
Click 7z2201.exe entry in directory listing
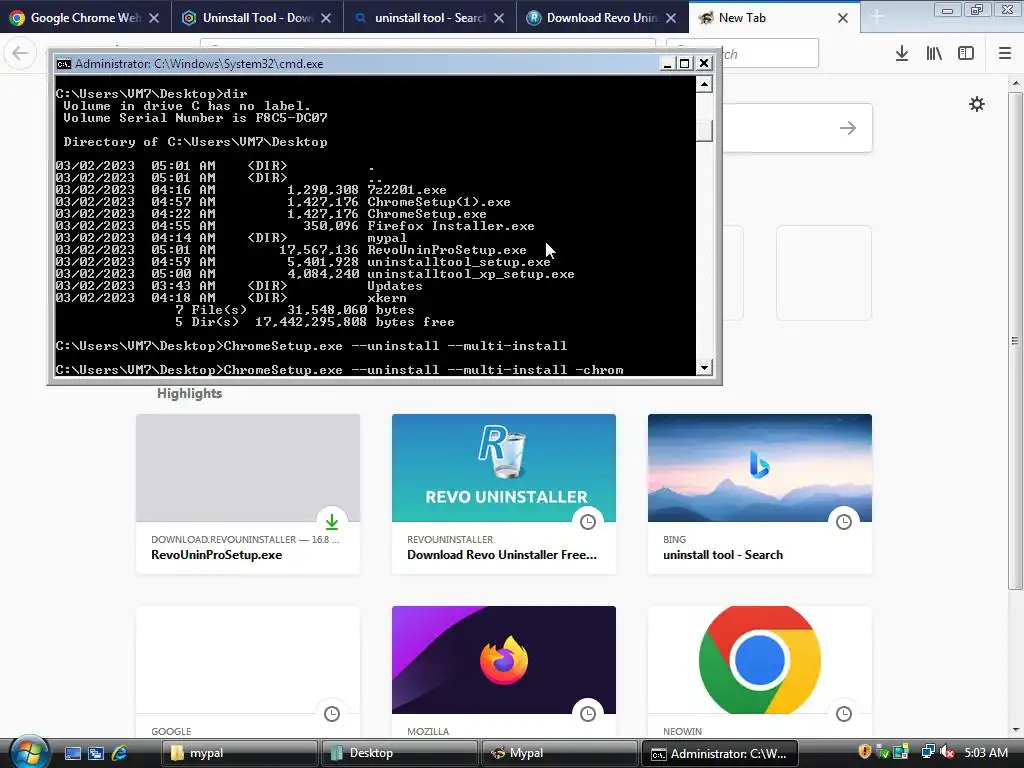point(407,190)
